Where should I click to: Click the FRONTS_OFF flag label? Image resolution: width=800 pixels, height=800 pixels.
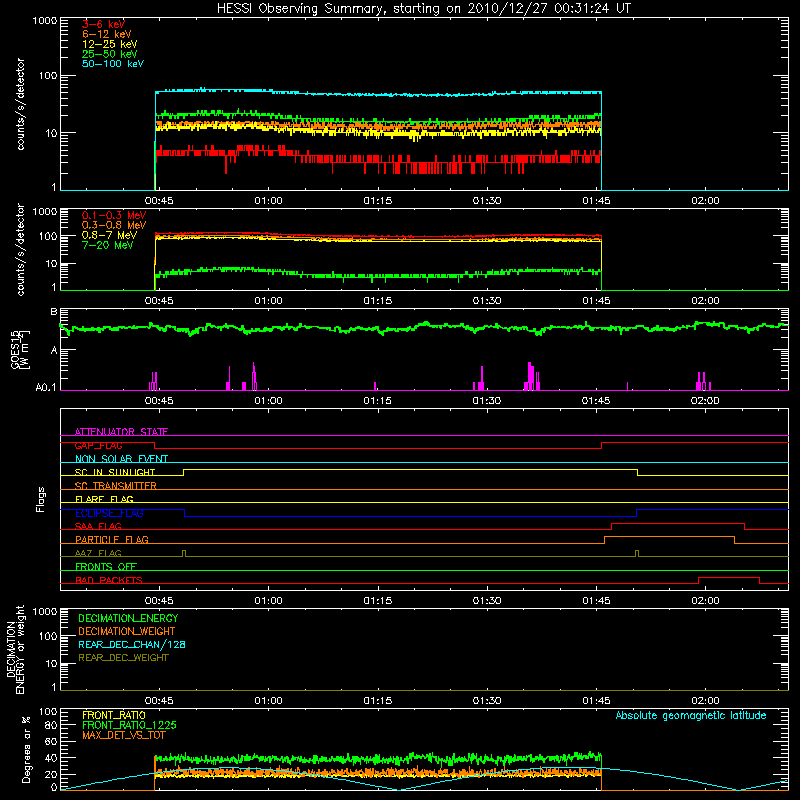[106, 566]
